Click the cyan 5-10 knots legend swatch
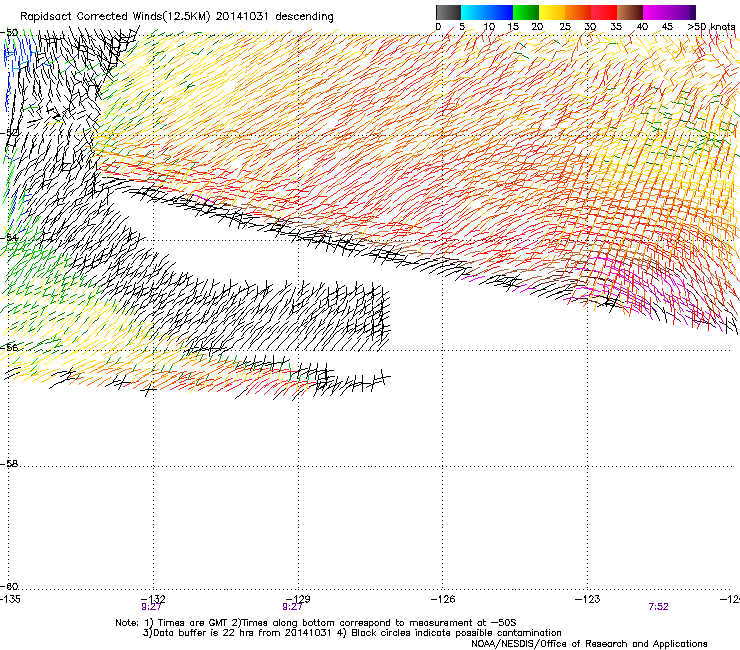The width and height of the screenshot is (740, 650). coord(474,12)
